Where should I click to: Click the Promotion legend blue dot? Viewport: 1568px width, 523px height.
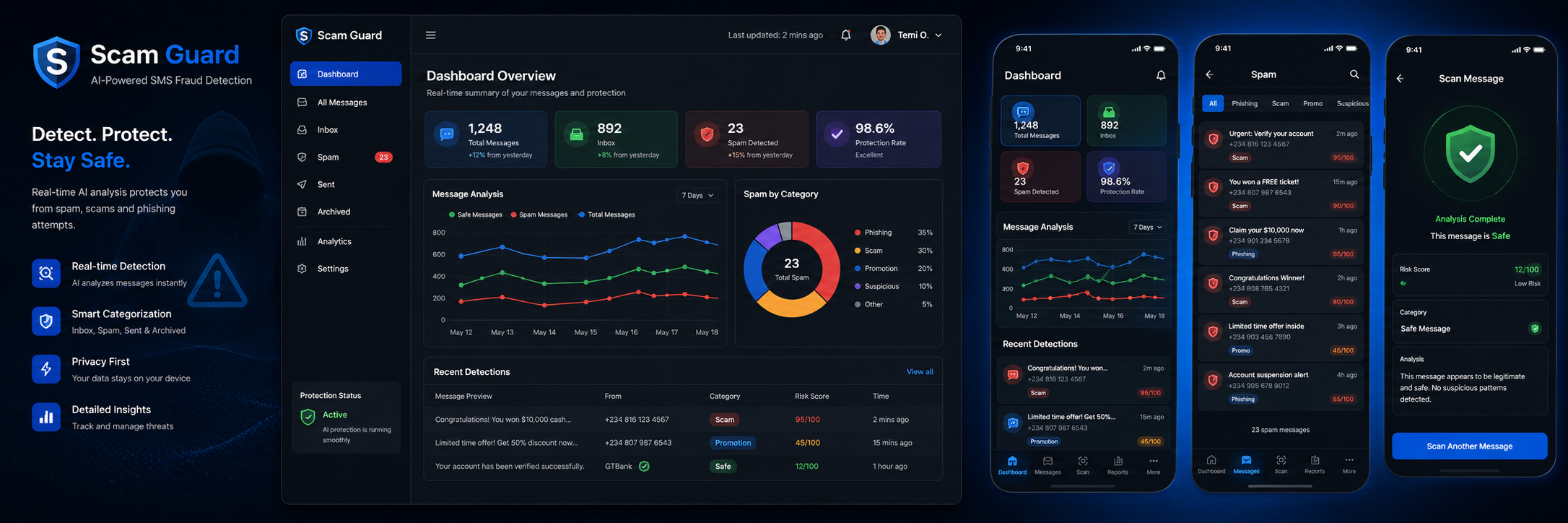pyautogui.click(x=857, y=268)
